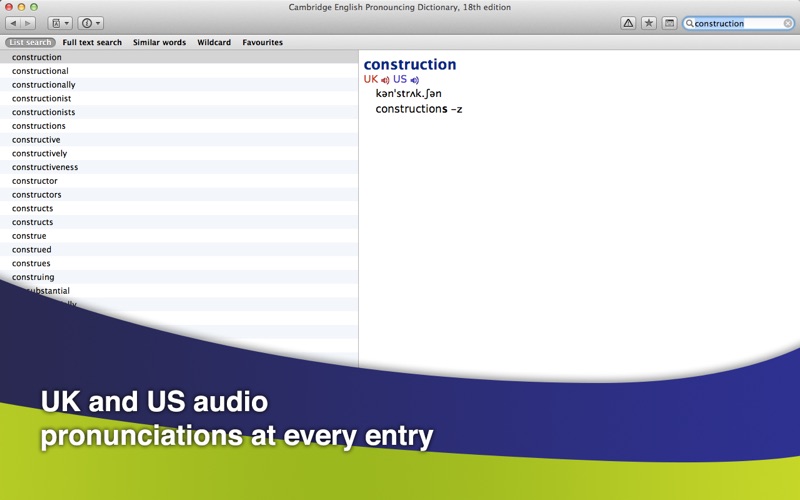Switch to the Similar words tab
The image size is (800, 500).
159,43
